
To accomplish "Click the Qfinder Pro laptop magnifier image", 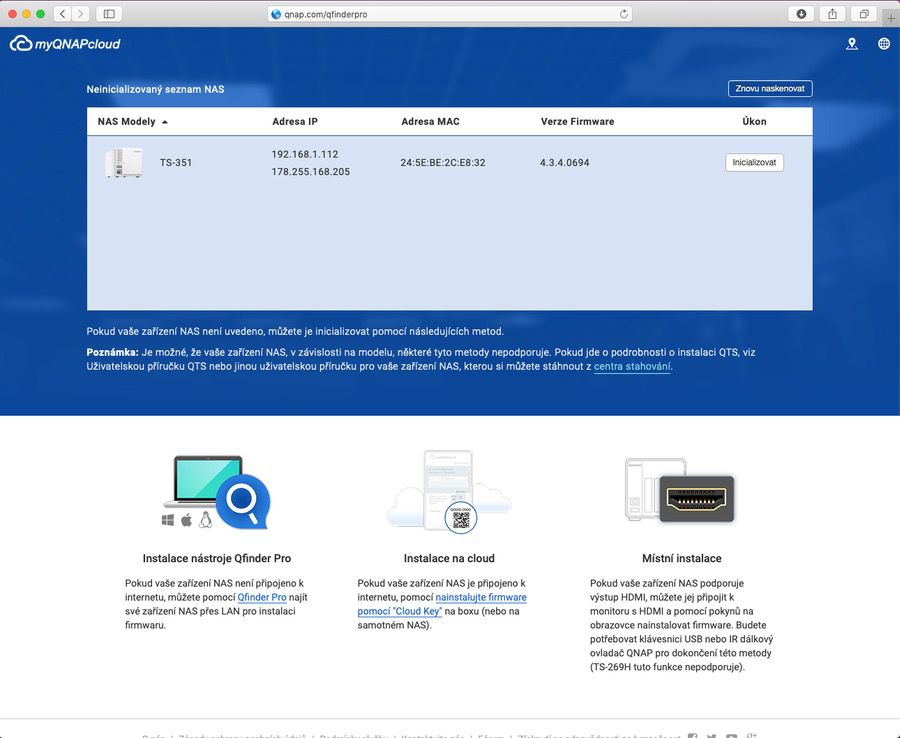I will (x=217, y=492).
